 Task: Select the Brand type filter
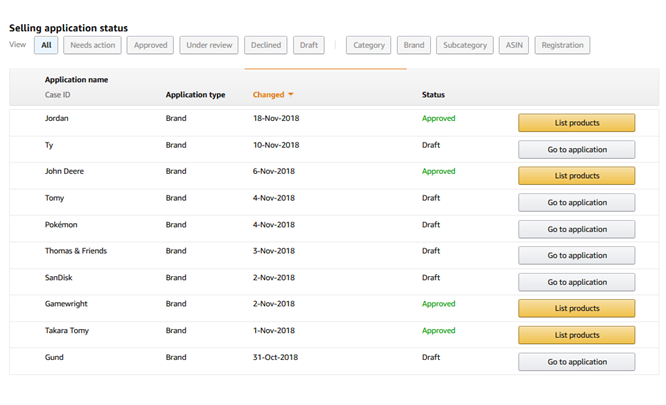tap(415, 45)
